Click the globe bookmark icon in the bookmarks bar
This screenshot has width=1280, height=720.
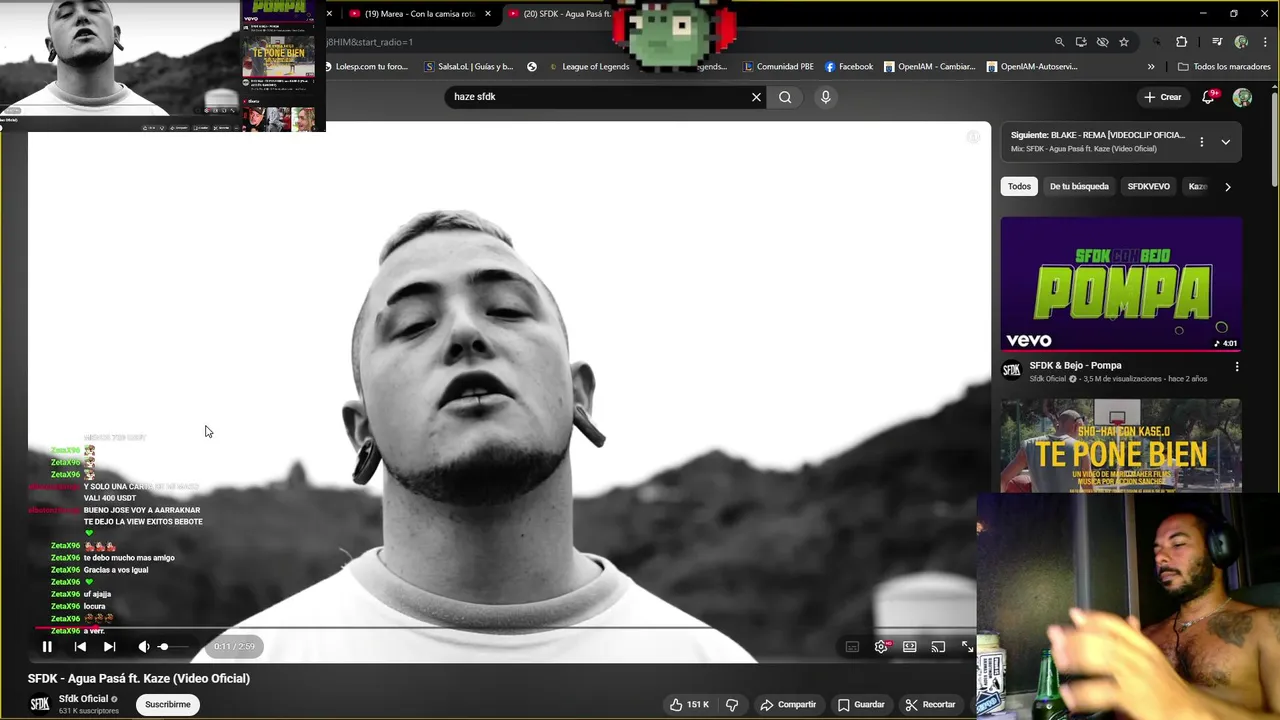pyautogui.click(x=532, y=67)
